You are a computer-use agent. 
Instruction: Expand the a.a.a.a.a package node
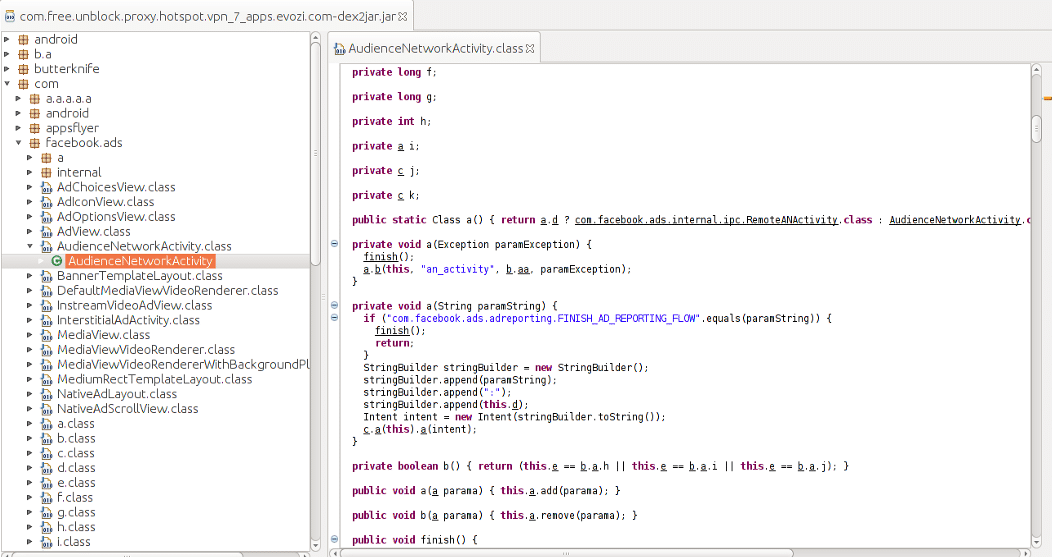click(x=19, y=99)
